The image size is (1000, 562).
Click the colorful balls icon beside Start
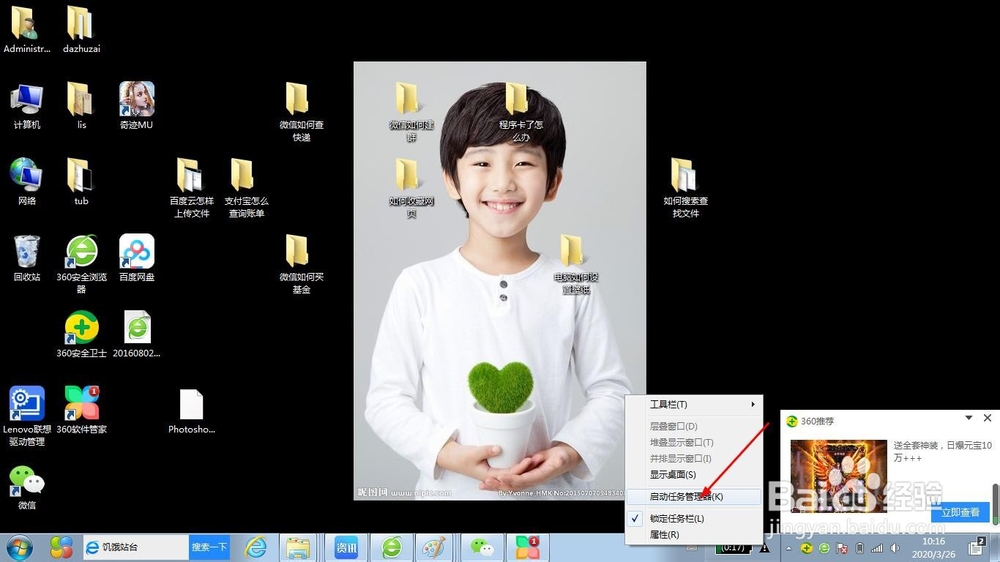click(x=61, y=547)
